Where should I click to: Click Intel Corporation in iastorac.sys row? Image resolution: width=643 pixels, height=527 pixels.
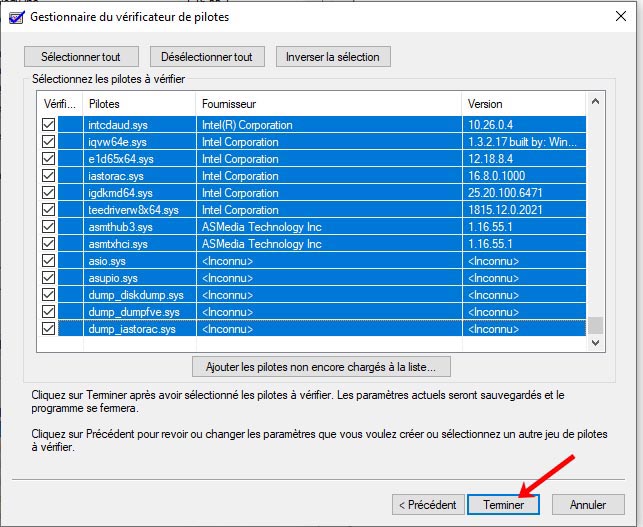pos(240,176)
